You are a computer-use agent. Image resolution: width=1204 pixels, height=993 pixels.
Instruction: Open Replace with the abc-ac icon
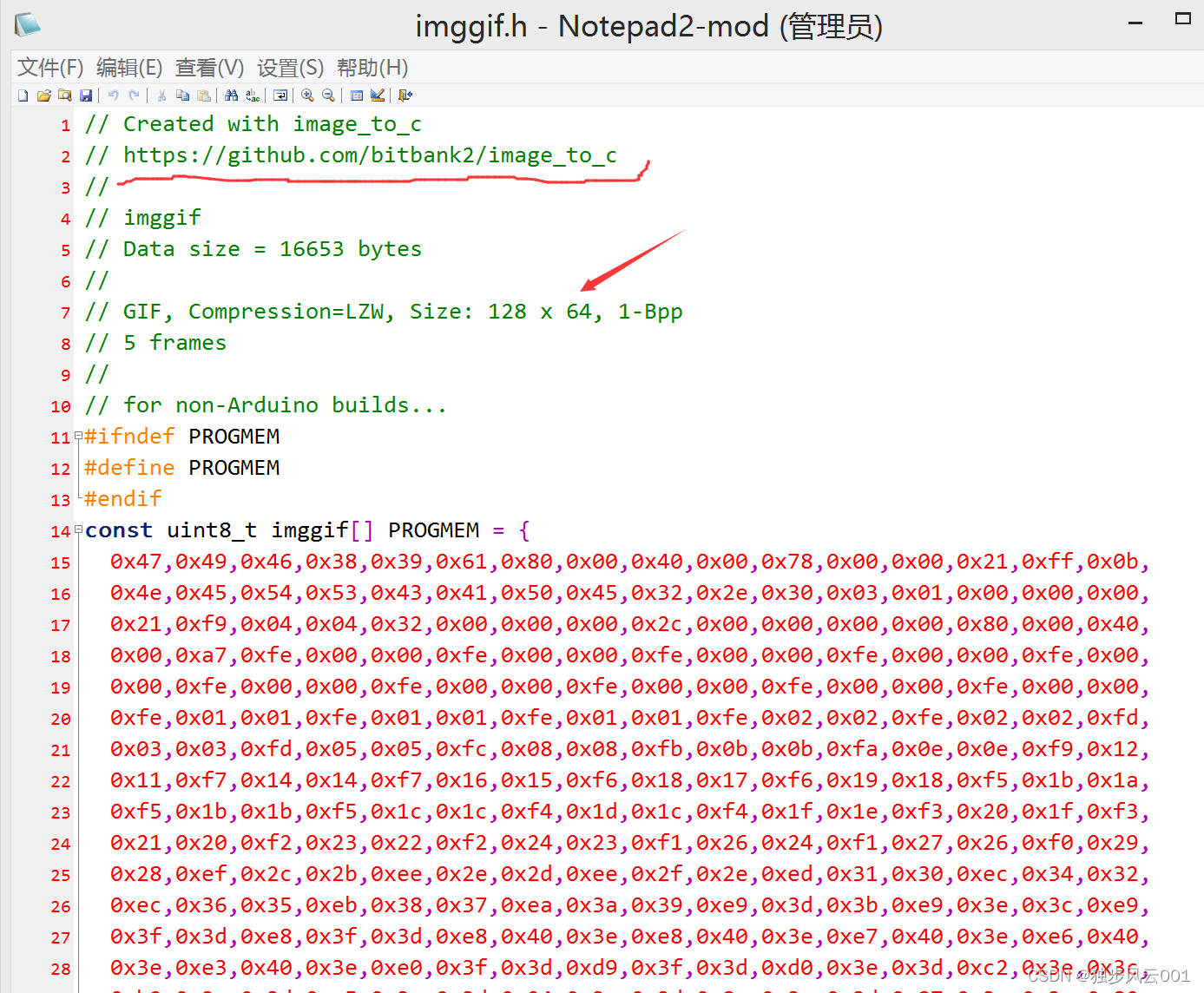tap(253, 95)
